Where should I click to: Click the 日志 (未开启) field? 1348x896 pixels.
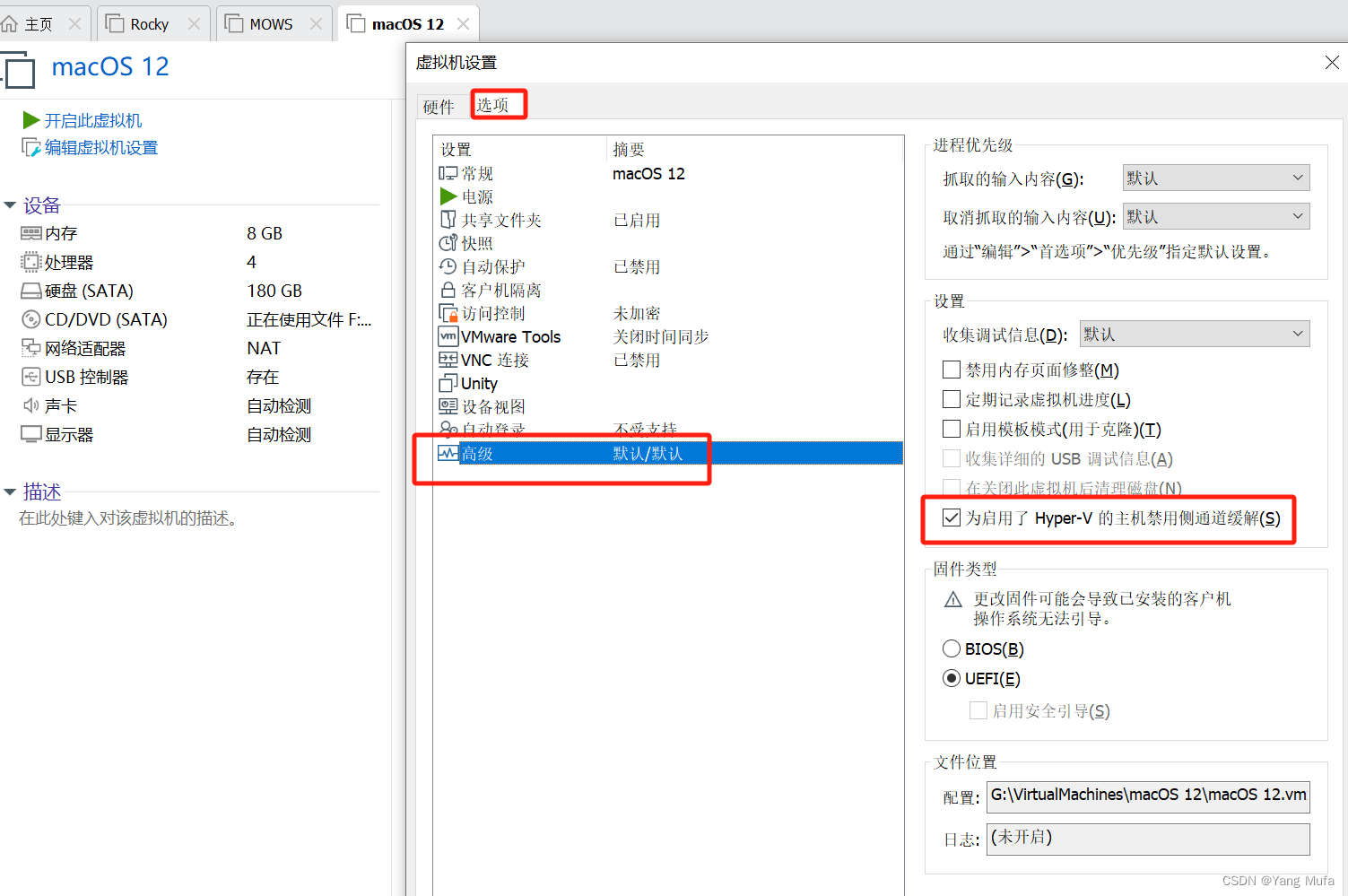[x=1148, y=839]
